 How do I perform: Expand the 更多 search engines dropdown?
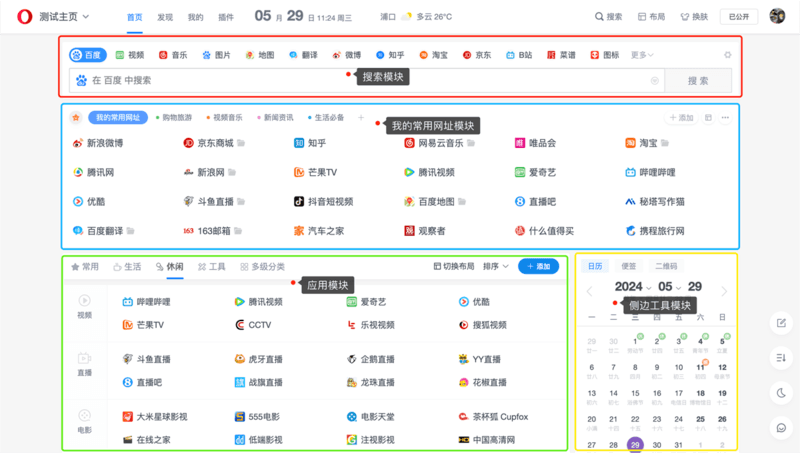[642, 55]
